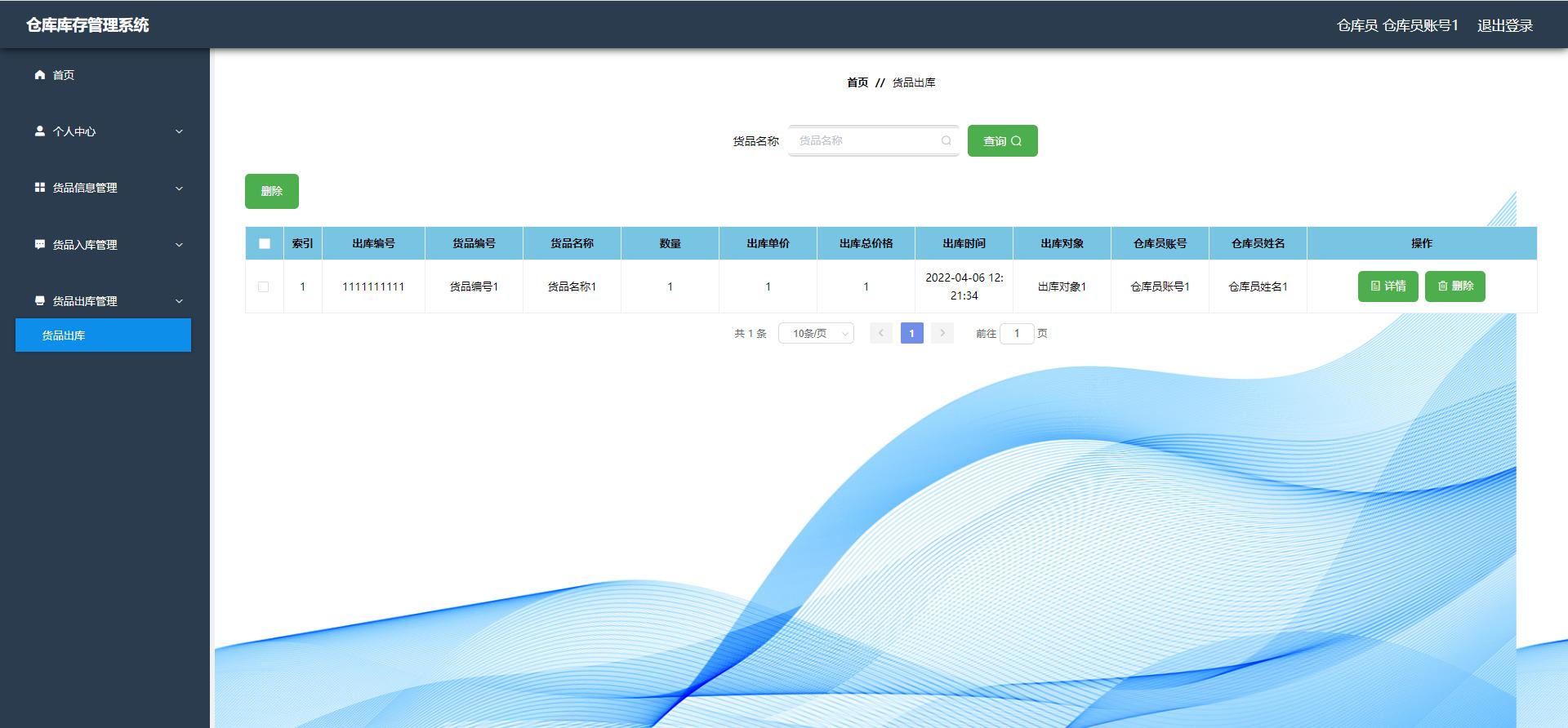This screenshot has height=728, width=1568.
Task: Open the 货品信息管理 sidebar menu
Action: click(x=103, y=188)
